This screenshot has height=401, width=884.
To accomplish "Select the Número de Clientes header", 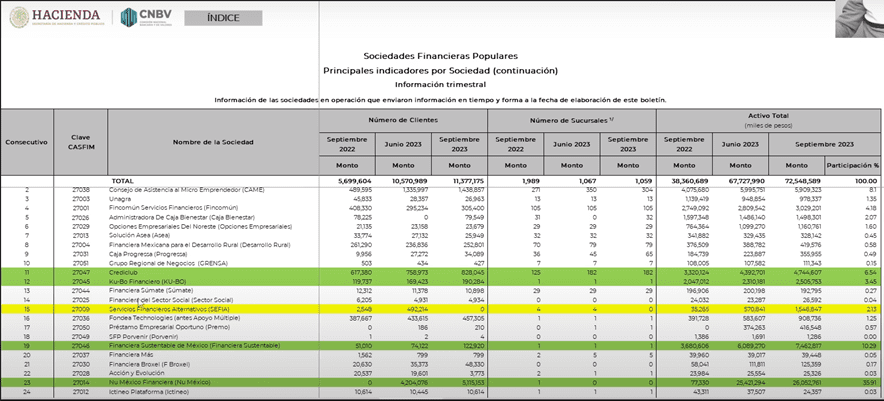I will click(x=403, y=119).
